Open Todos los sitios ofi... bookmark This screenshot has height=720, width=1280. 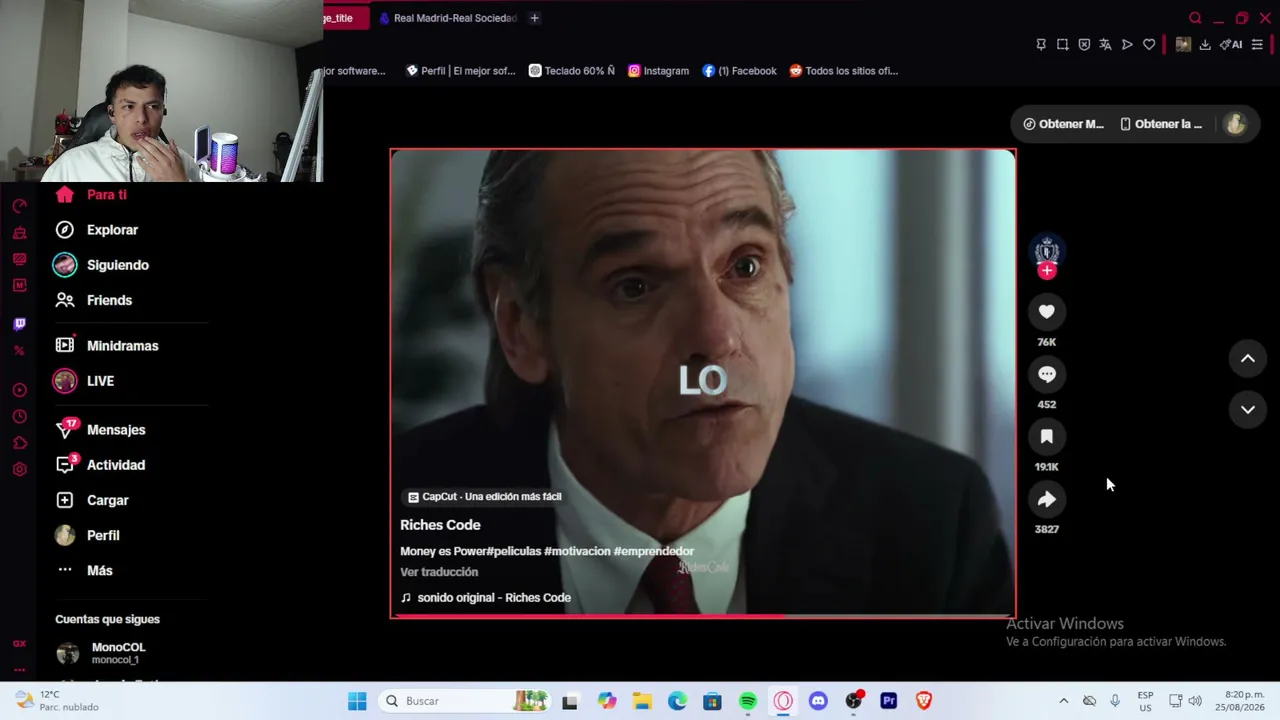point(844,71)
